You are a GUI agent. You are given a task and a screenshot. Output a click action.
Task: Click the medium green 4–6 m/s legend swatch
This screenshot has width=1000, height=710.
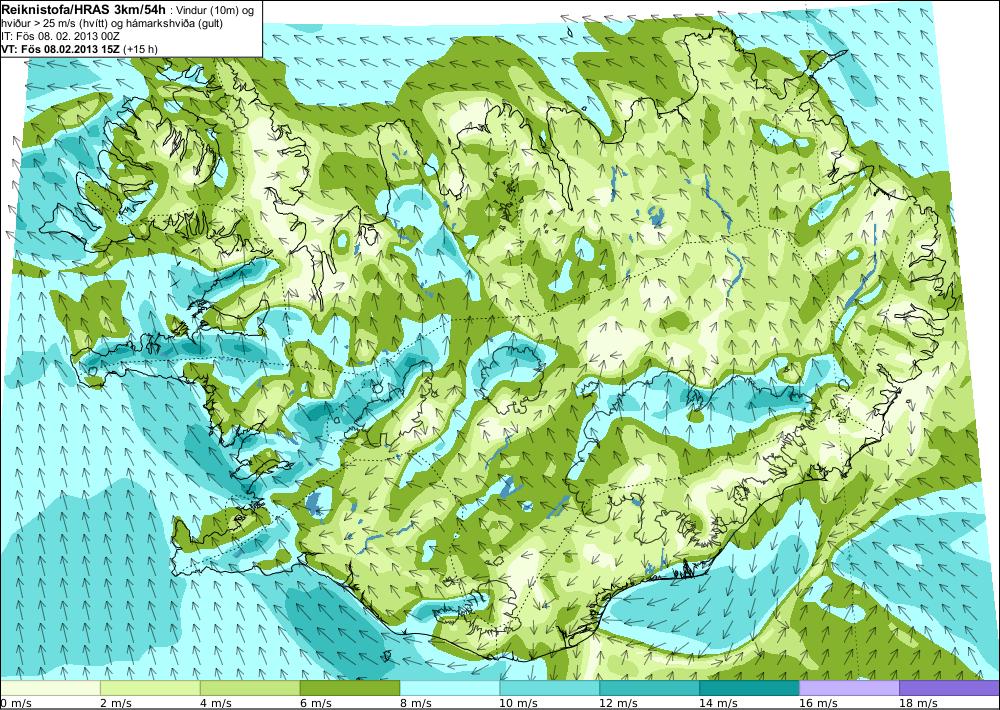(250, 688)
